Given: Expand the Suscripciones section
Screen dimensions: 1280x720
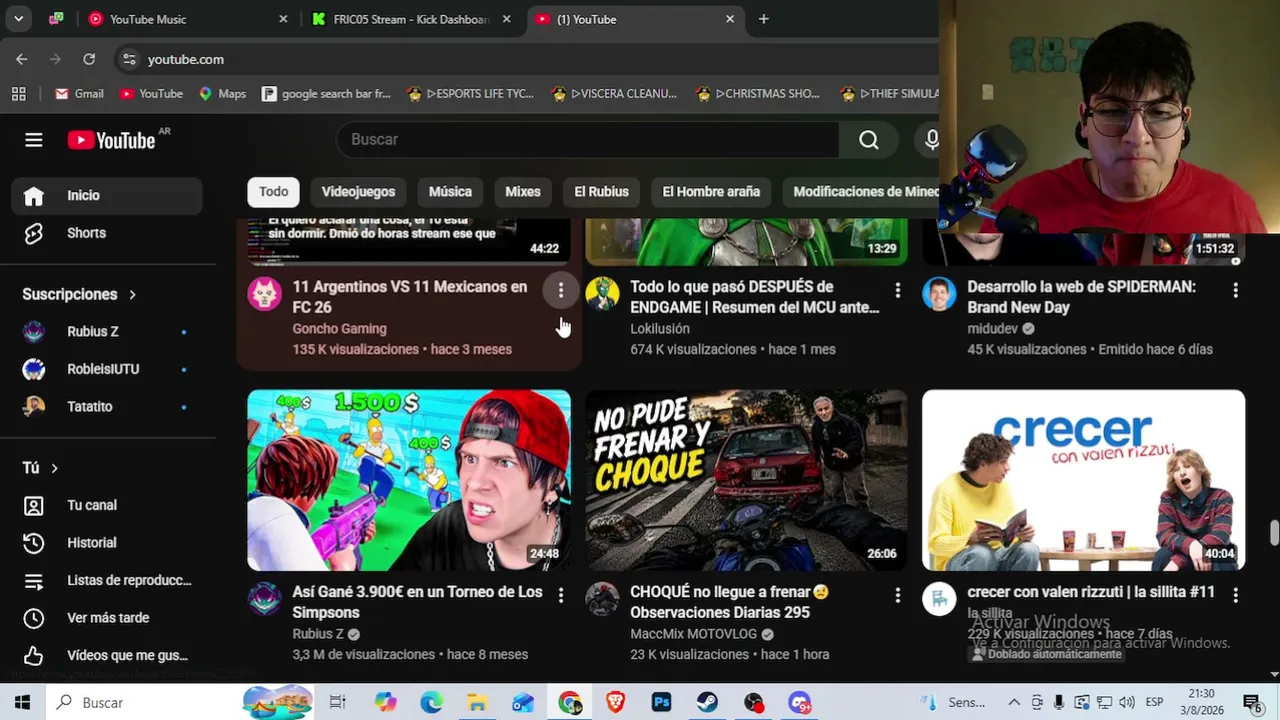Looking at the screenshot, I should (x=79, y=294).
